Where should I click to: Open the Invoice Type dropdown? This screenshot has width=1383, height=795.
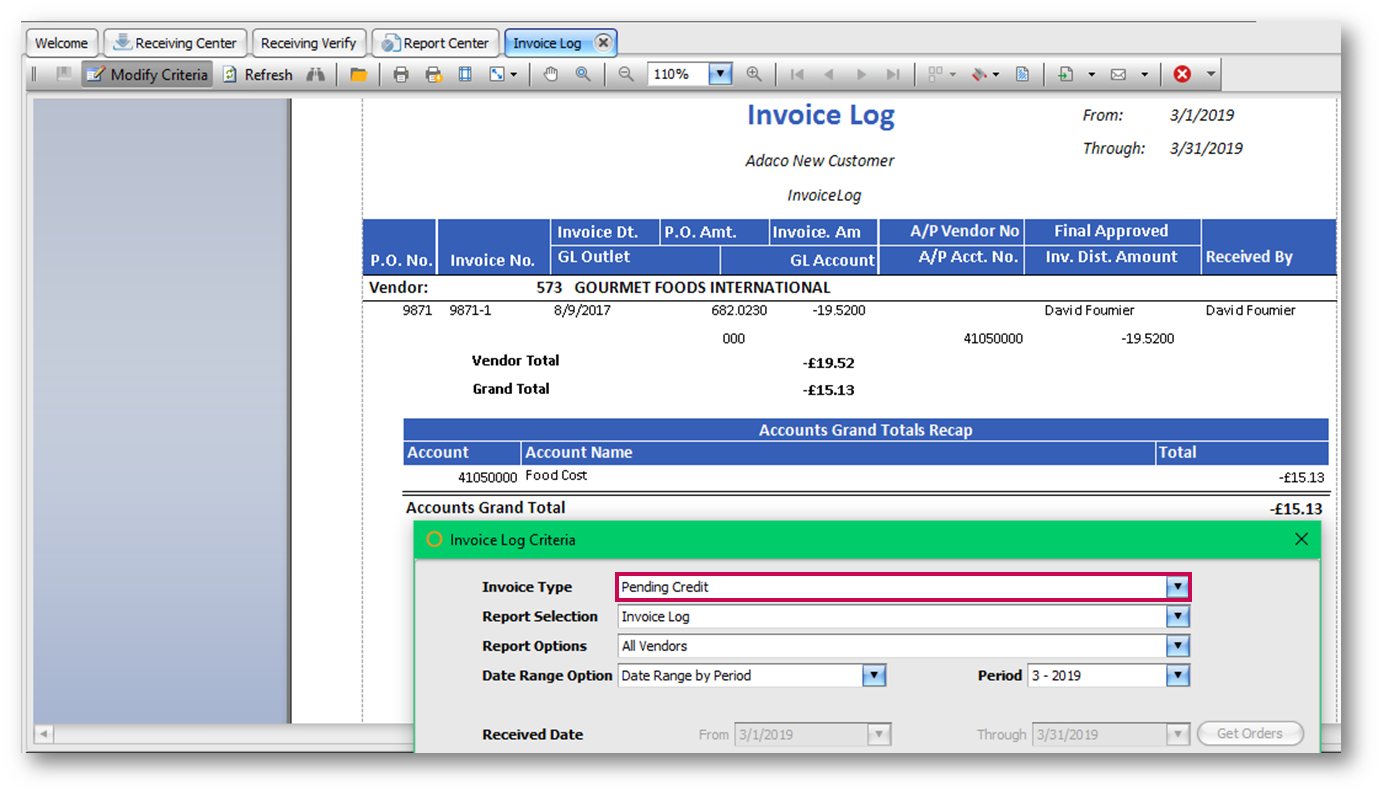tap(1177, 587)
